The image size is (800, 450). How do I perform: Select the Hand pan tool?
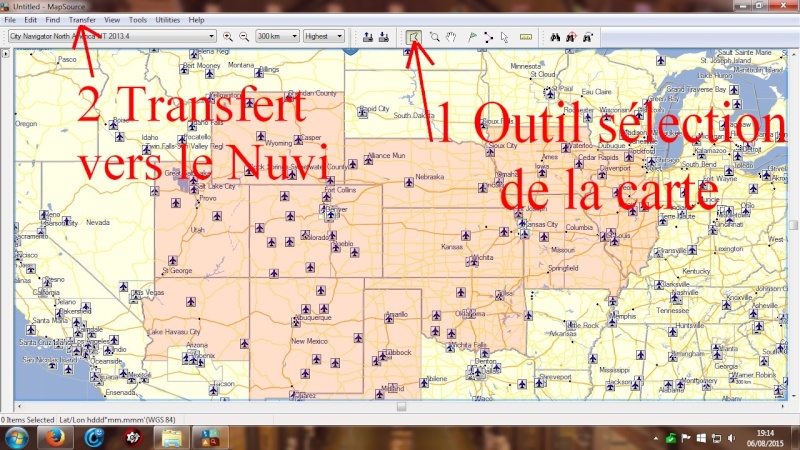click(451, 37)
